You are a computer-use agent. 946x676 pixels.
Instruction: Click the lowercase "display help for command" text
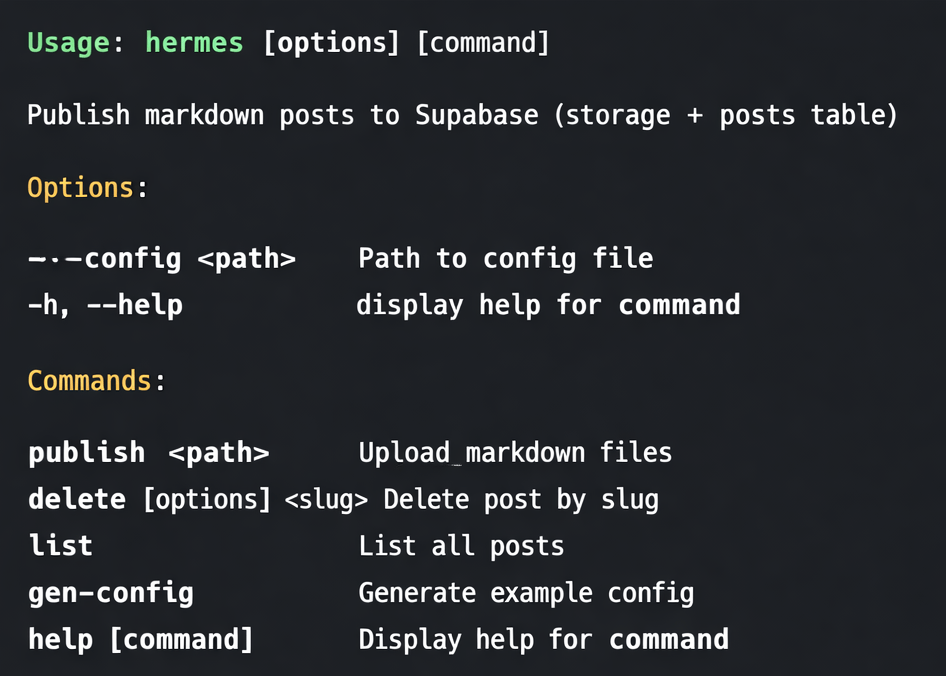point(548,305)
